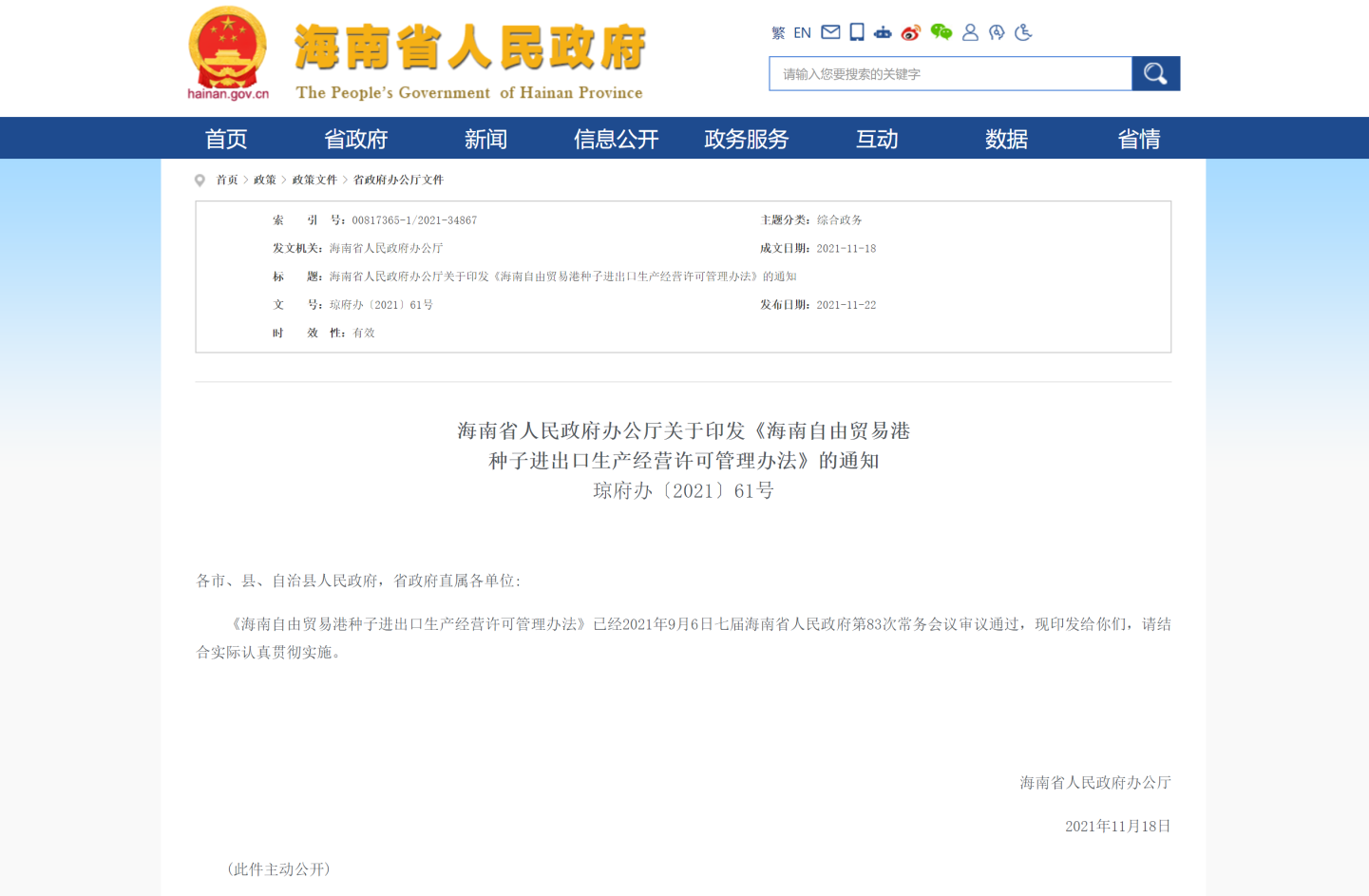Go to the 数据 navigation tab

pyautogui.click(x=1006, y=139)
